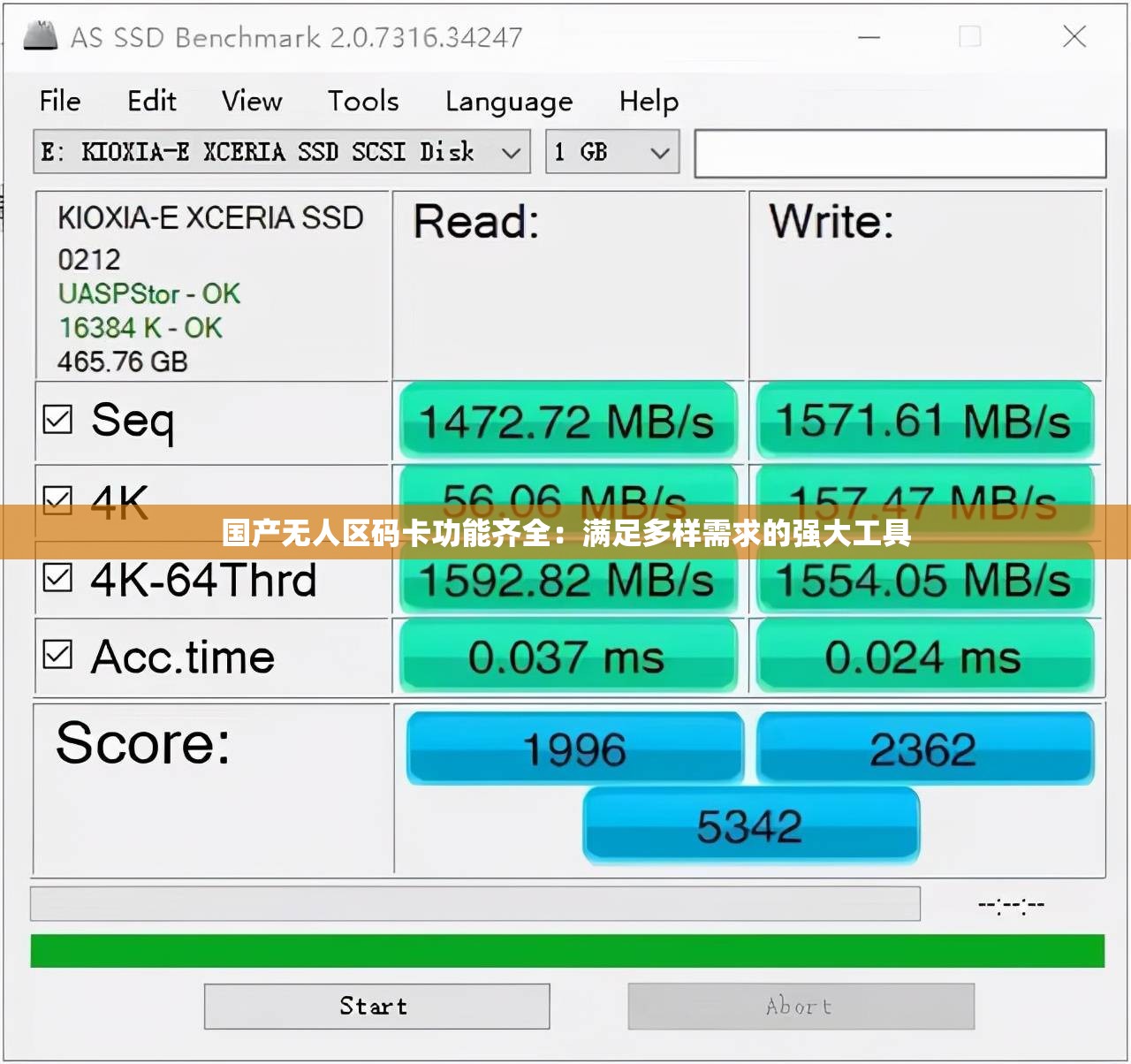Open the Help menu
This screenshot has height=1064, width=1131.
click(649, 102)
